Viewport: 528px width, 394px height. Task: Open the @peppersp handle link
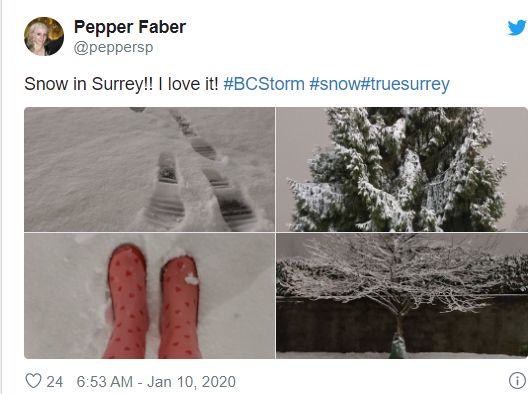(x=113, y=47)
